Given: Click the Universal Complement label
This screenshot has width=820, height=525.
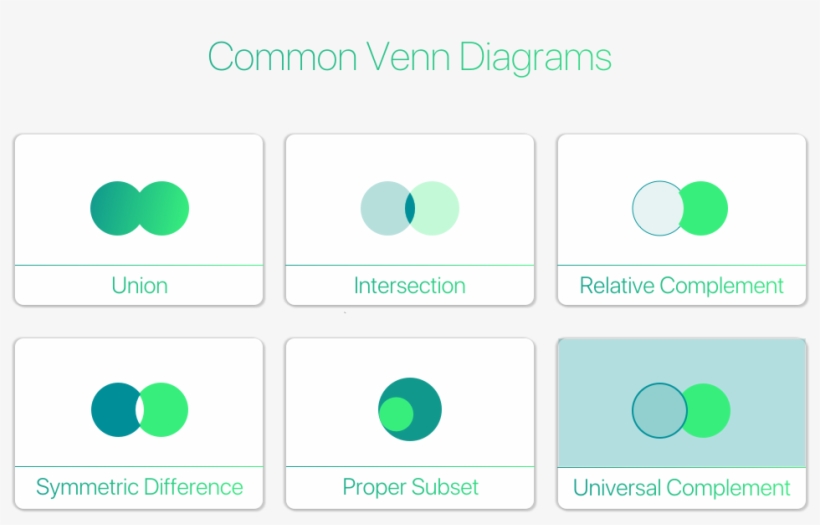Looking at the screenshot, I should point(681,488).
